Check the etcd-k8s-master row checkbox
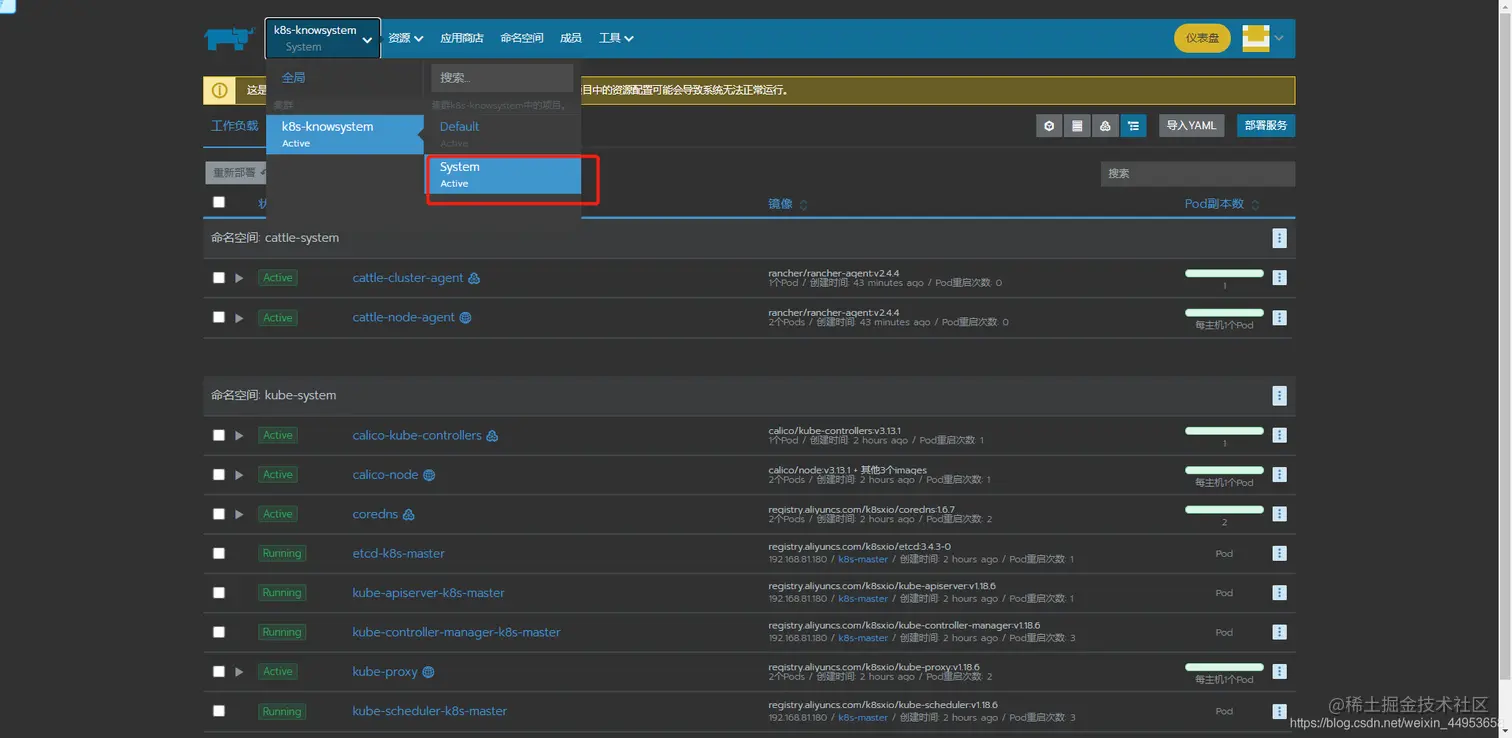The width and height of the screenshot is (1512, 738). pyautogui.click(x=219, y=553)
